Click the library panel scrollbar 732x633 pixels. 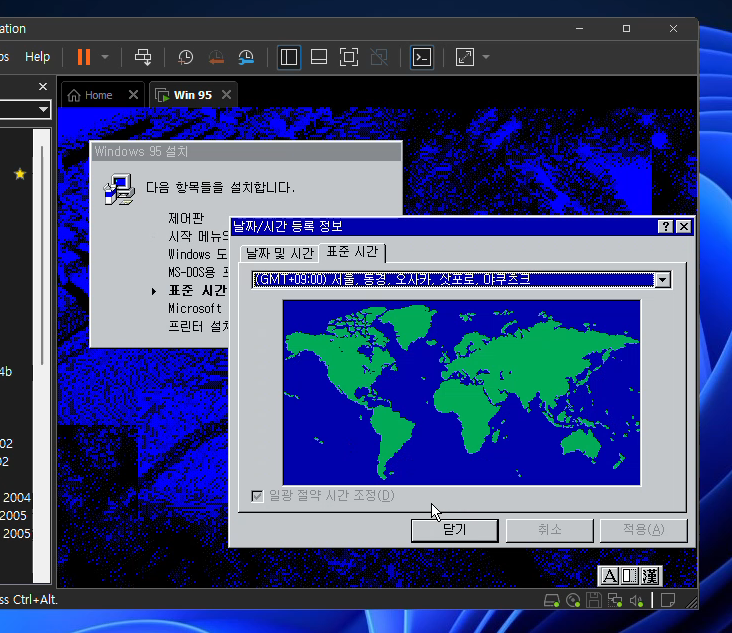[x=42, y=255]
